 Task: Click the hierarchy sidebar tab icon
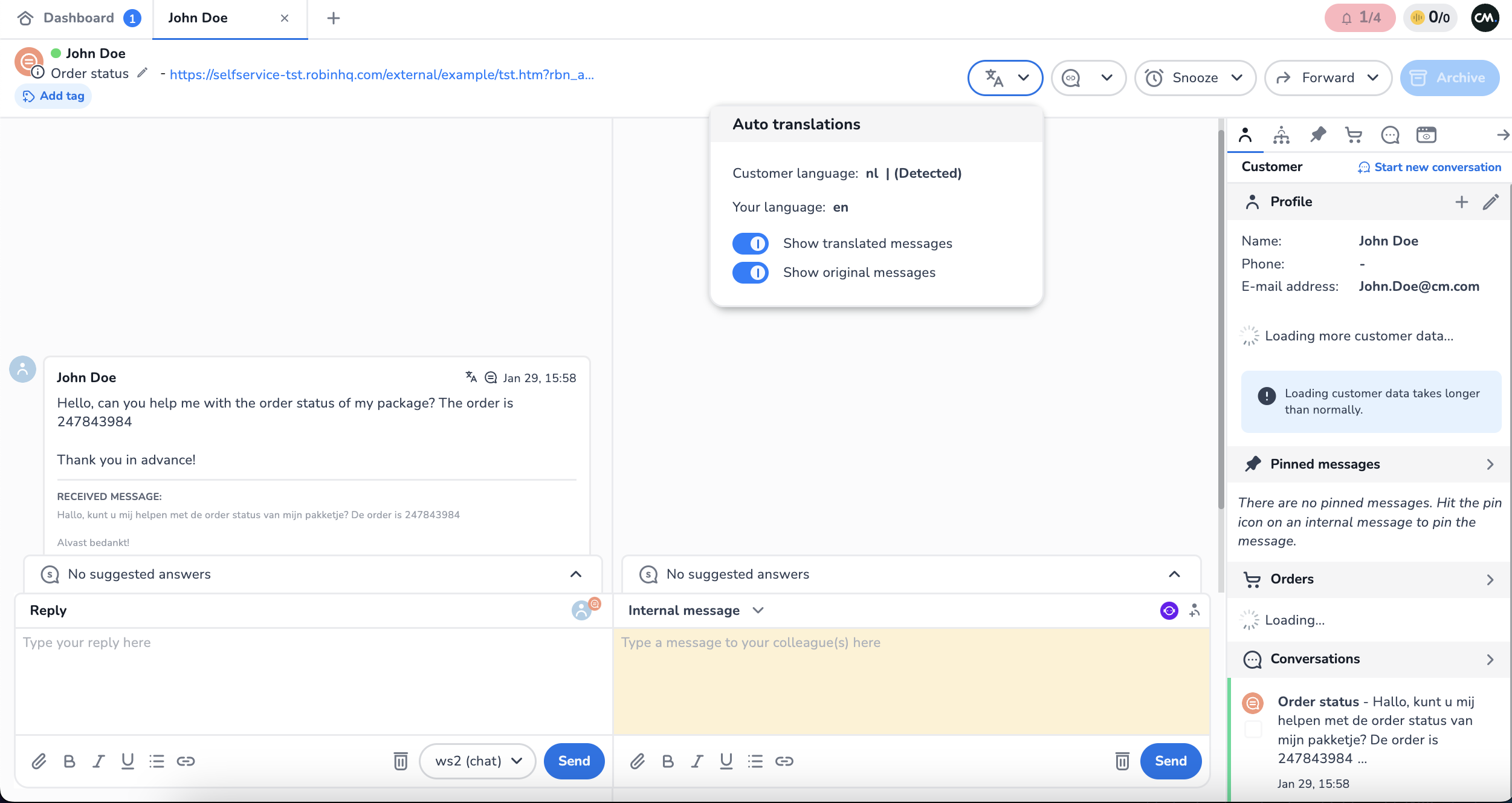tap(1281, 135)
